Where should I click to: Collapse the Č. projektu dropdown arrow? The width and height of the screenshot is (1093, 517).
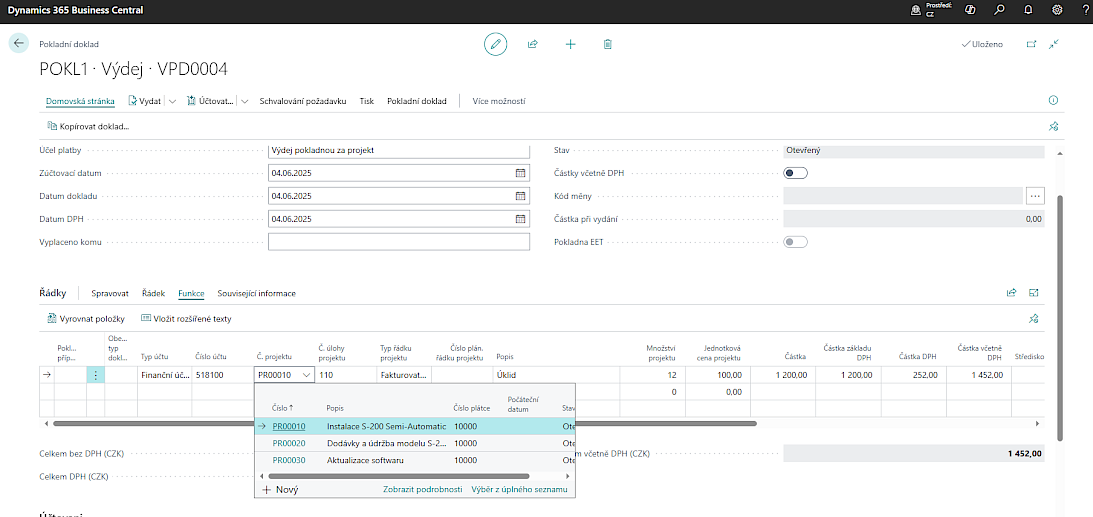point(306,375)
